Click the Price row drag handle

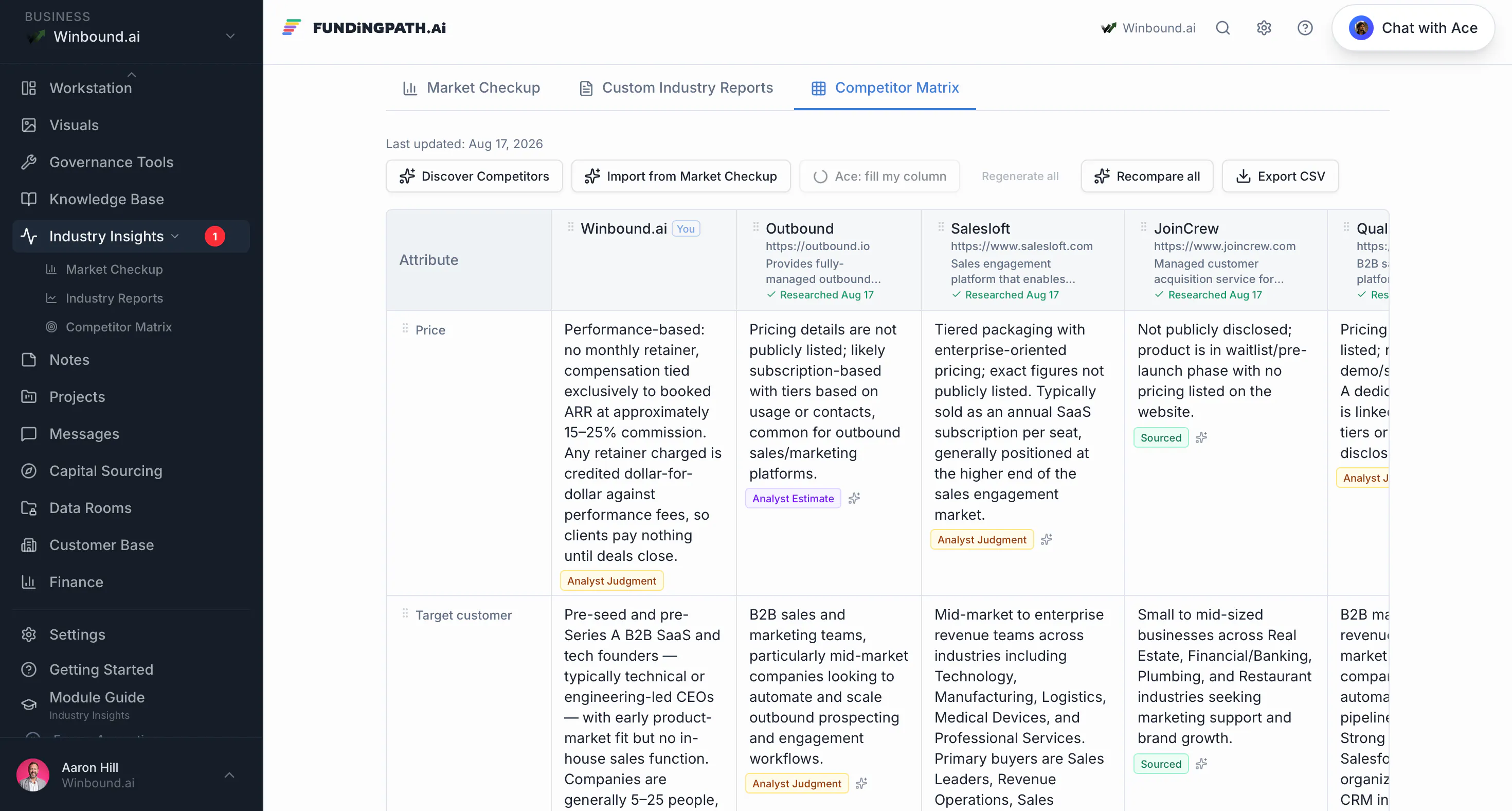[x=405, y=328]
